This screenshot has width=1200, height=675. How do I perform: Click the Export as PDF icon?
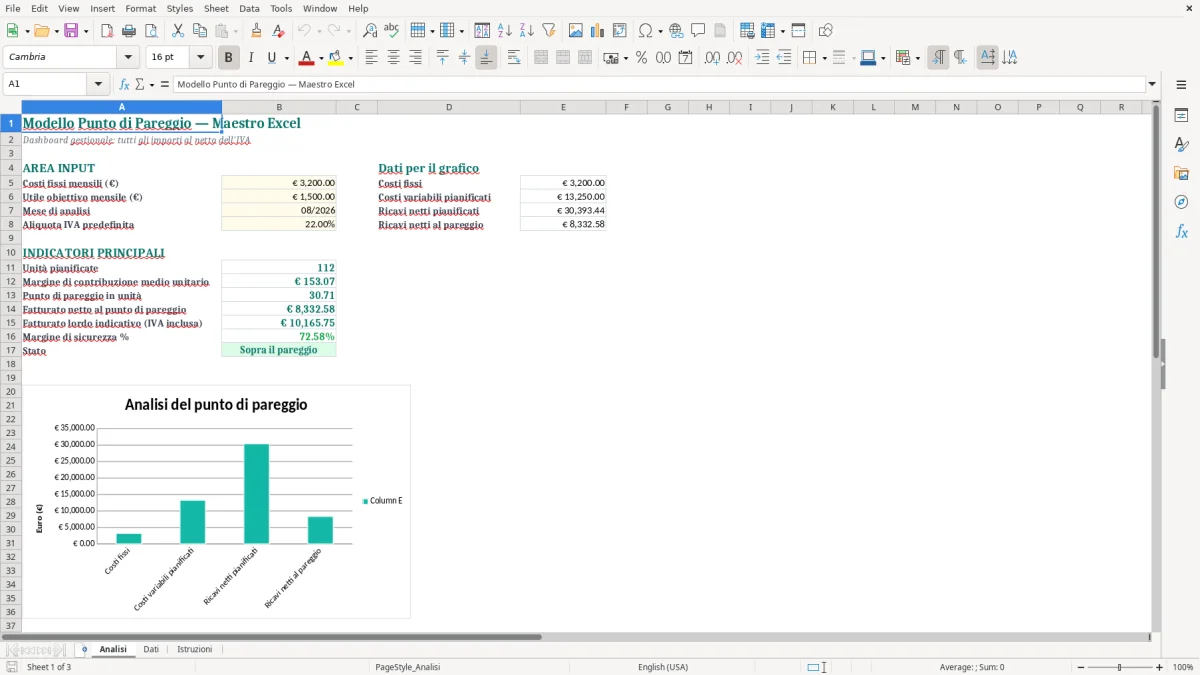coord(107,31)
